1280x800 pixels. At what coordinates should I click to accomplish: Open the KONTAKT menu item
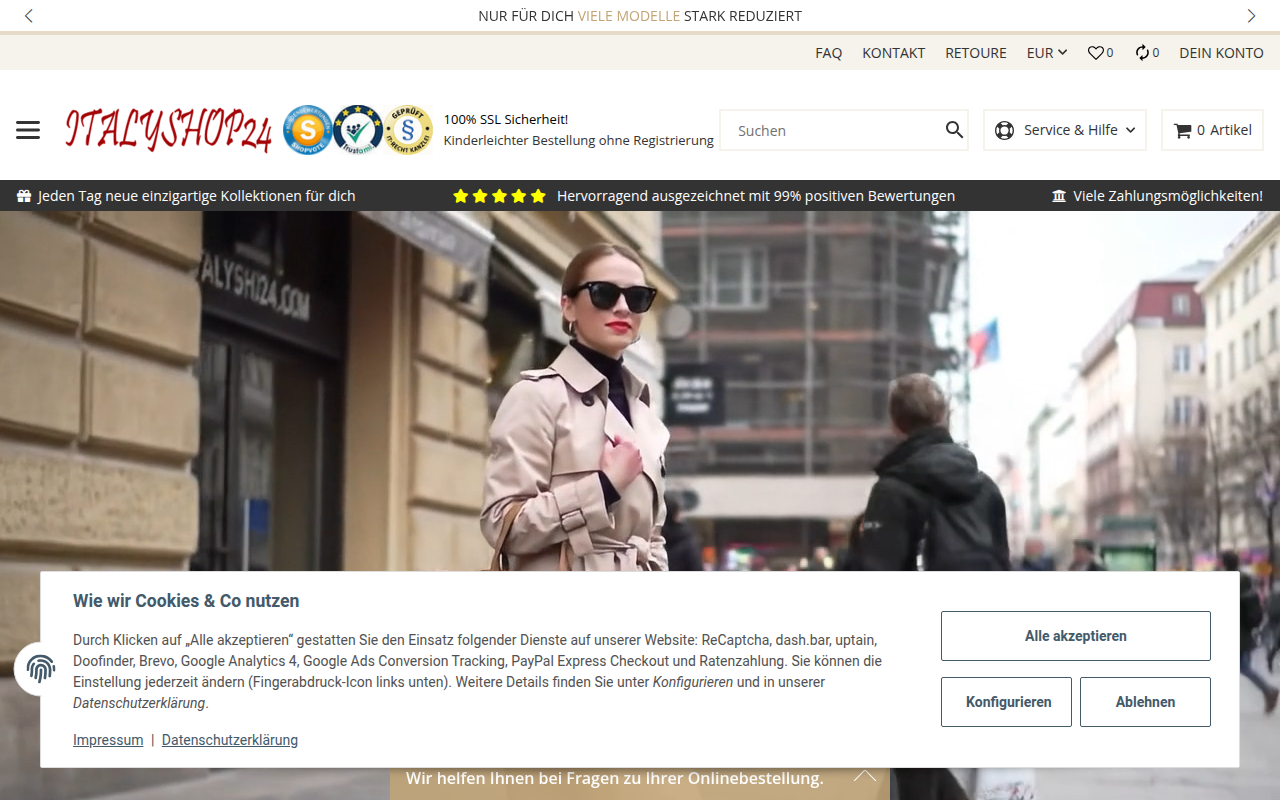coord(894,53)
